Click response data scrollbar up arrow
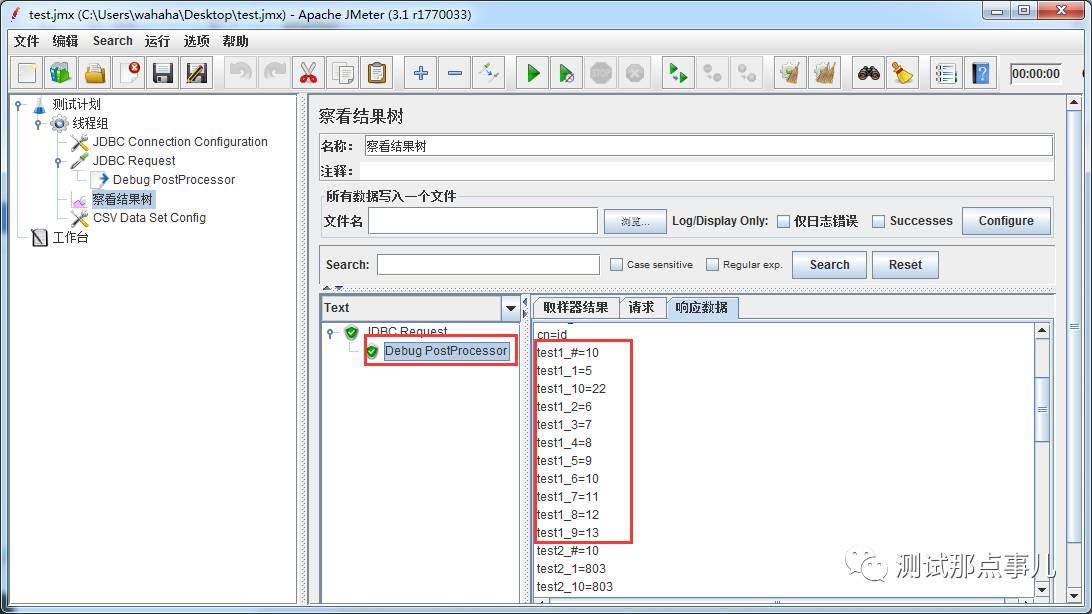The image size is (1092, 614). tap(1042, 331)
